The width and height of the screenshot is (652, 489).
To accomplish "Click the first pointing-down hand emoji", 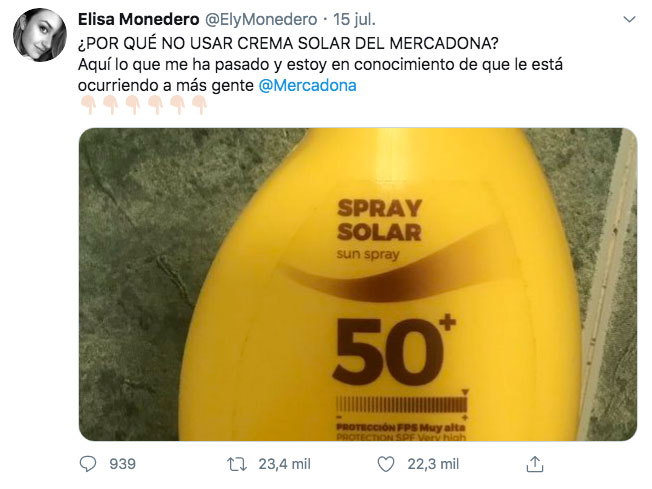I will (x=88, y=104).
